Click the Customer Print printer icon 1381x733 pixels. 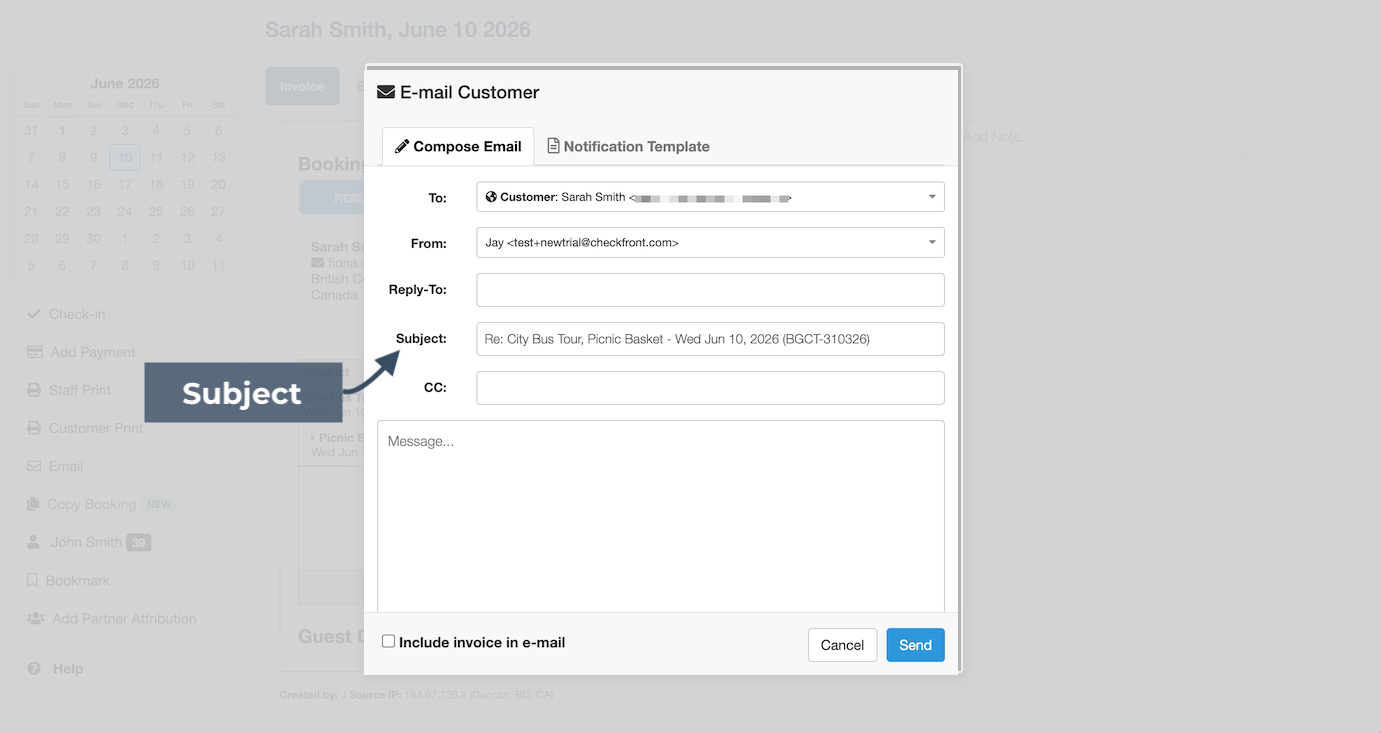34,428
